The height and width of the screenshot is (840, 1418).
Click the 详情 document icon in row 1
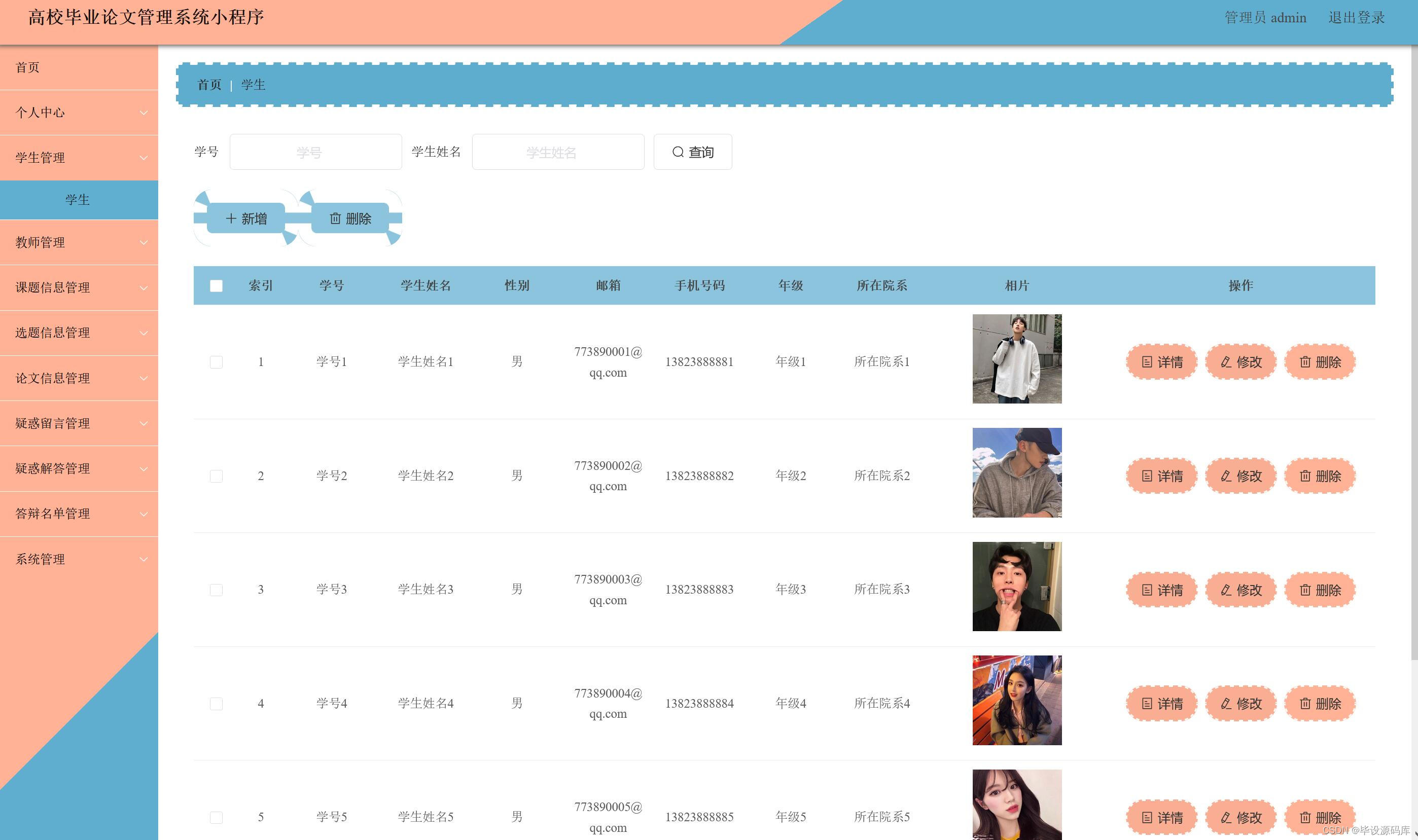pyautogui.click(x=1147, y=361)
